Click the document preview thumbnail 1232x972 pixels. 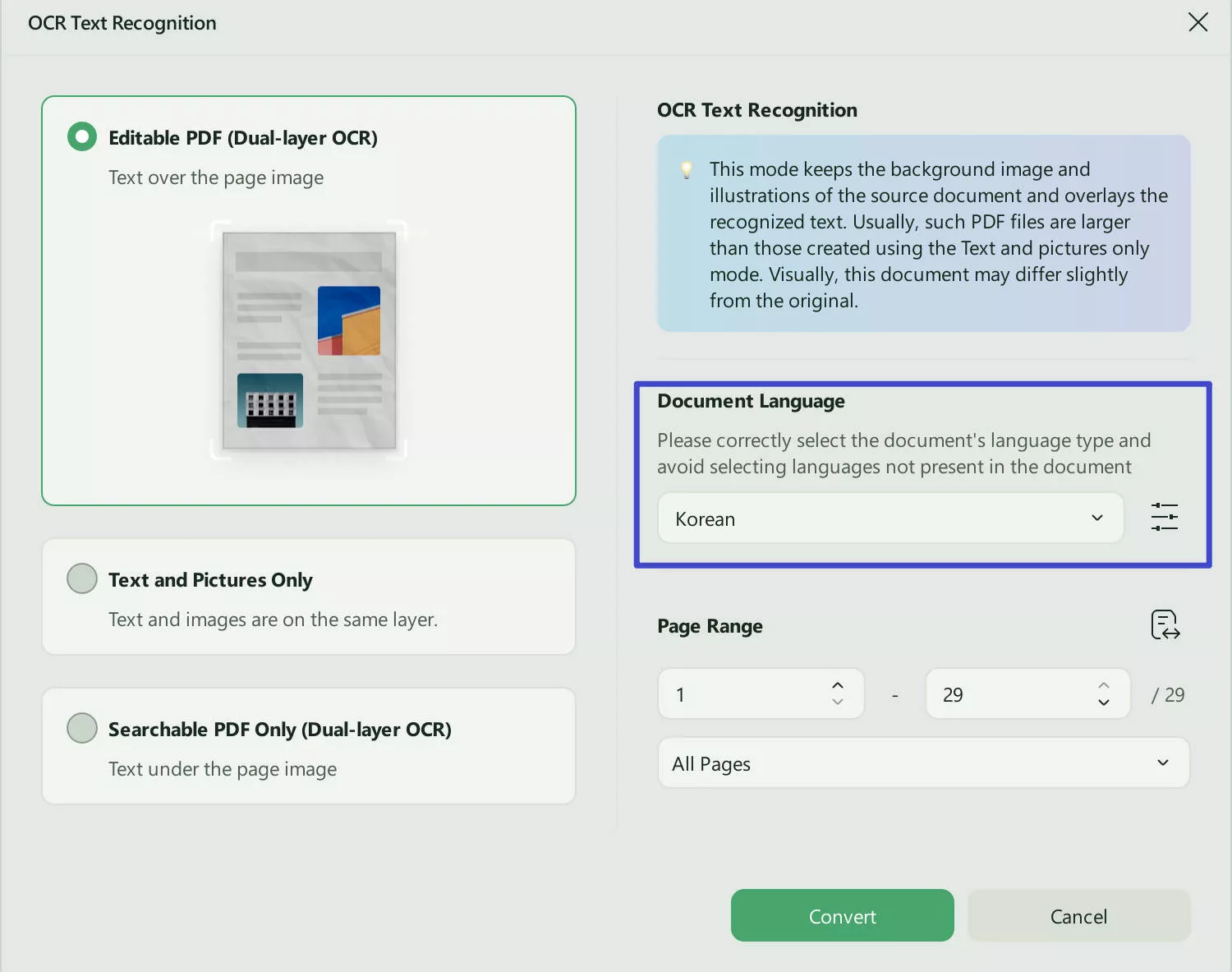pyautogui.click(x=308, y=341)
